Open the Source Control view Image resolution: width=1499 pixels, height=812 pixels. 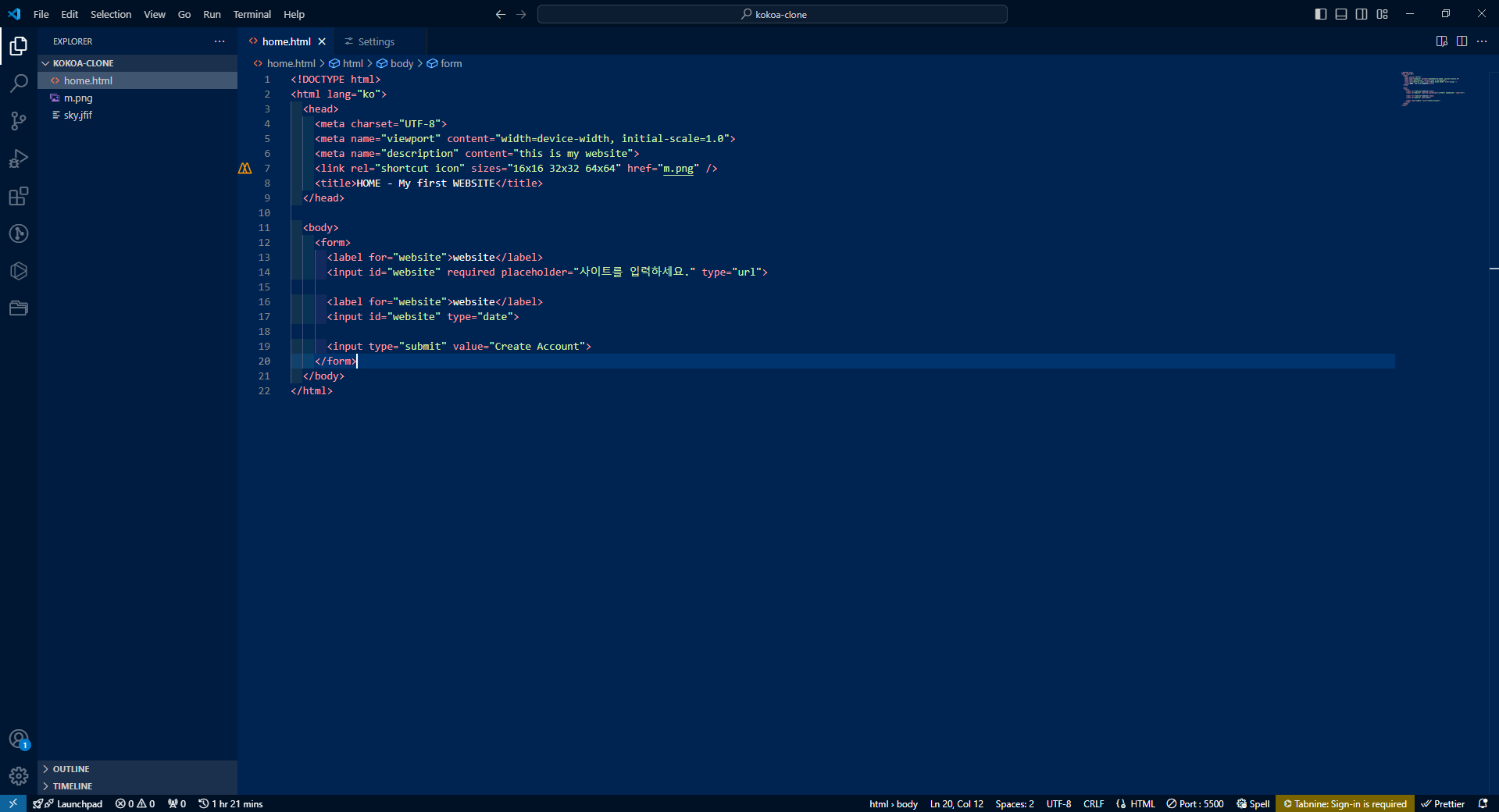click(x=19, y=120)
